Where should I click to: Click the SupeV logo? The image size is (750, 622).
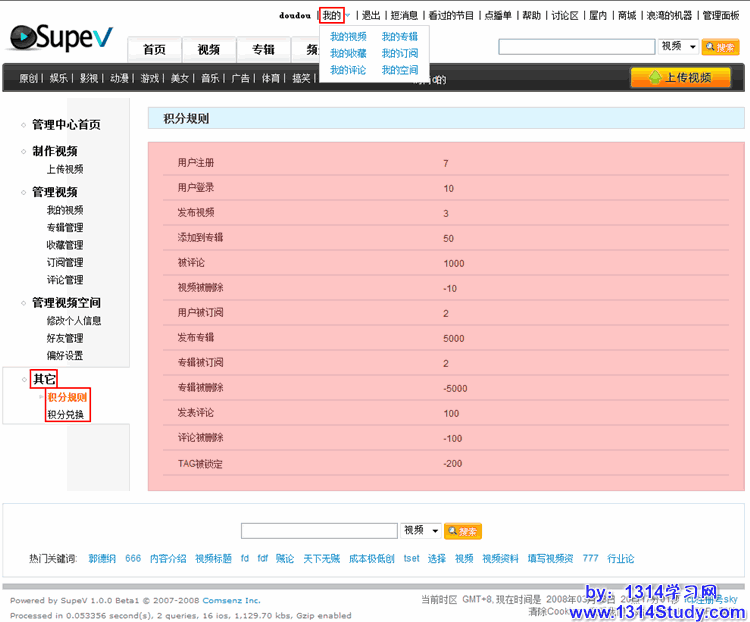coord(62,38)
